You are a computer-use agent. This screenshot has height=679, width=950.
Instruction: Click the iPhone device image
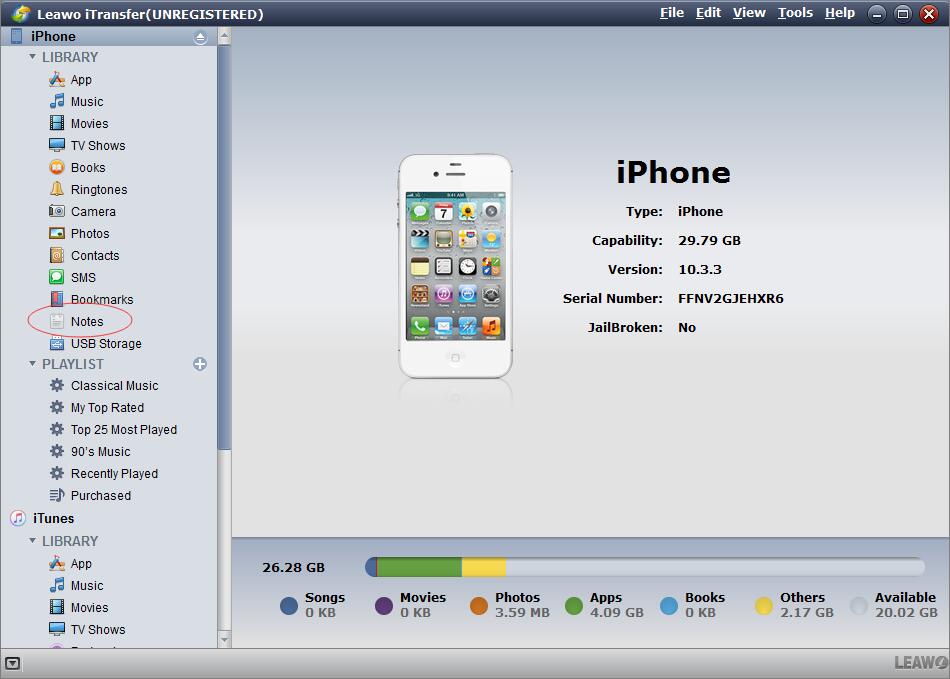[x=455, y=267]
